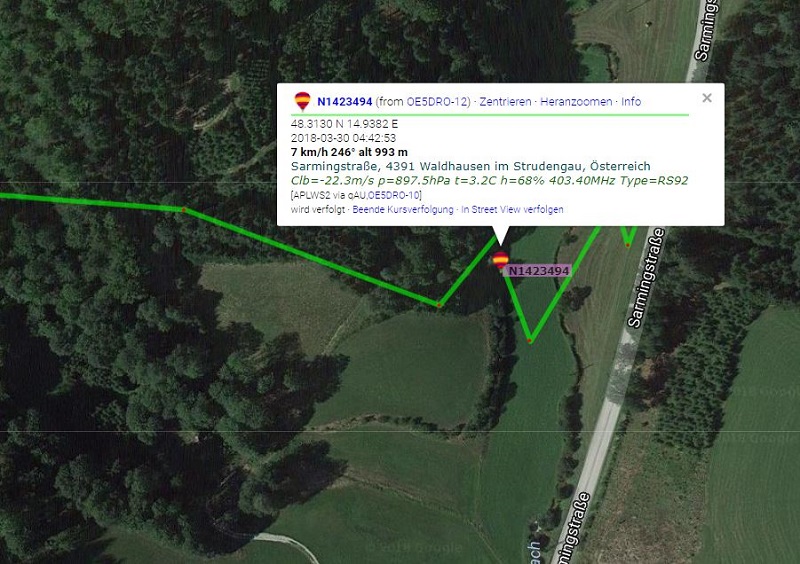
Task: Click Zentrieren to center the map
Action: click(505, 102)
